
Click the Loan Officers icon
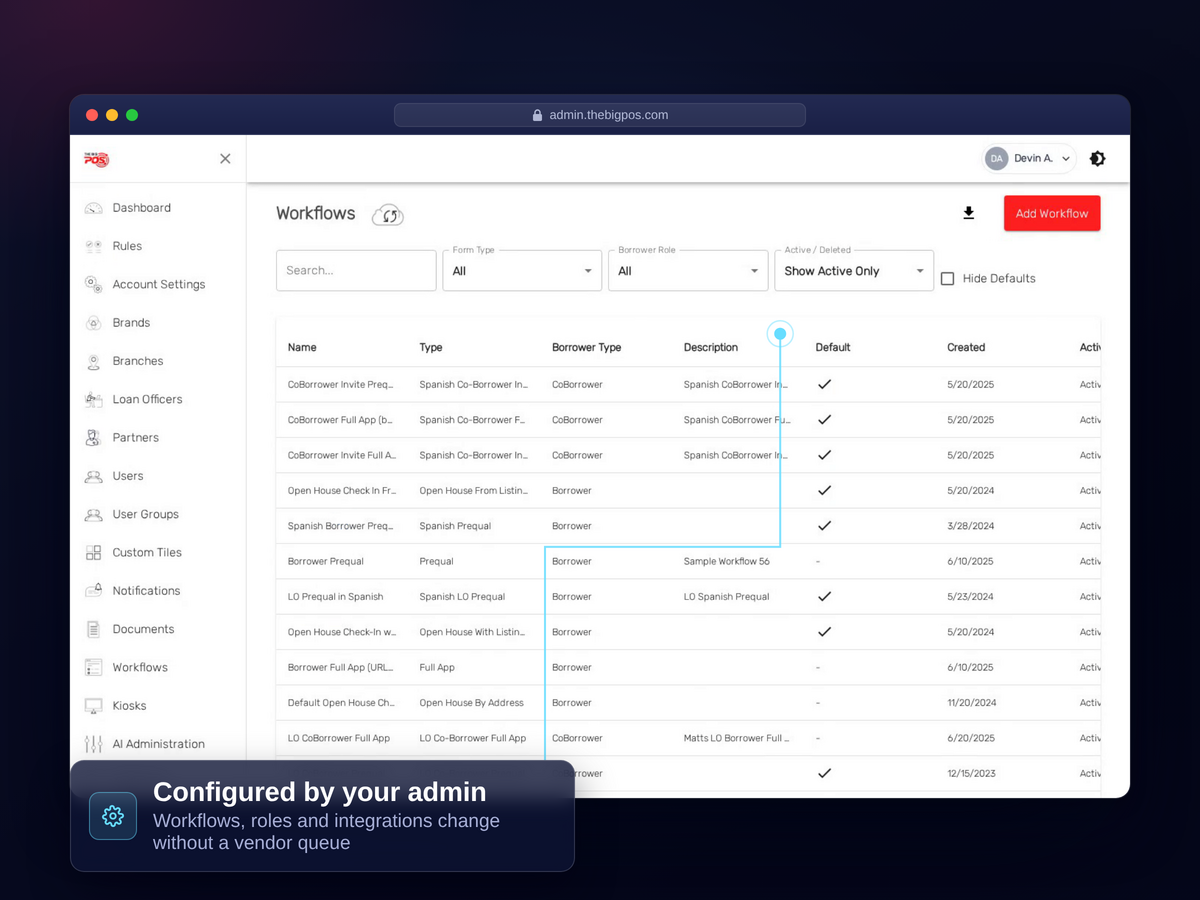94,399
